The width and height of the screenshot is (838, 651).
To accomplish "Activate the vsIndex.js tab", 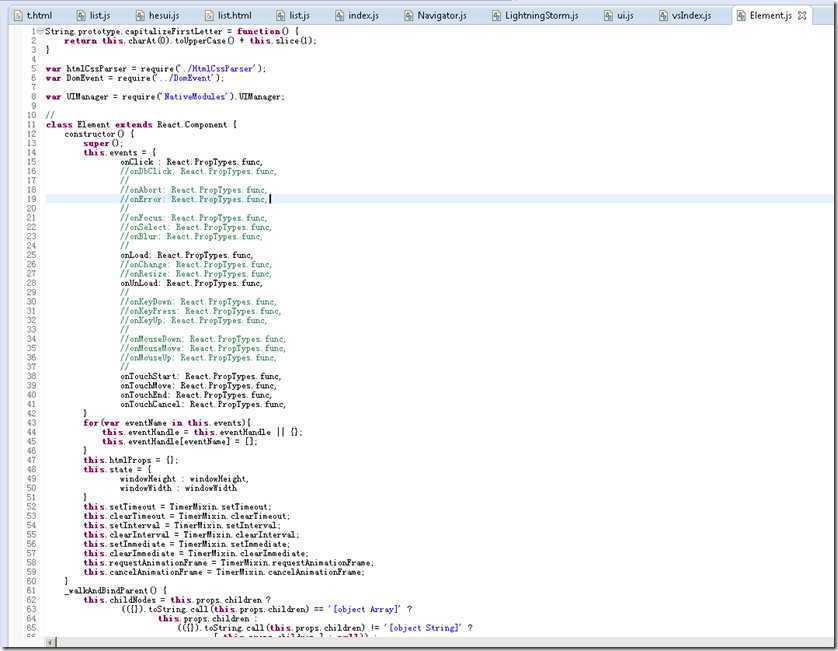I will (x=691, y=16).
